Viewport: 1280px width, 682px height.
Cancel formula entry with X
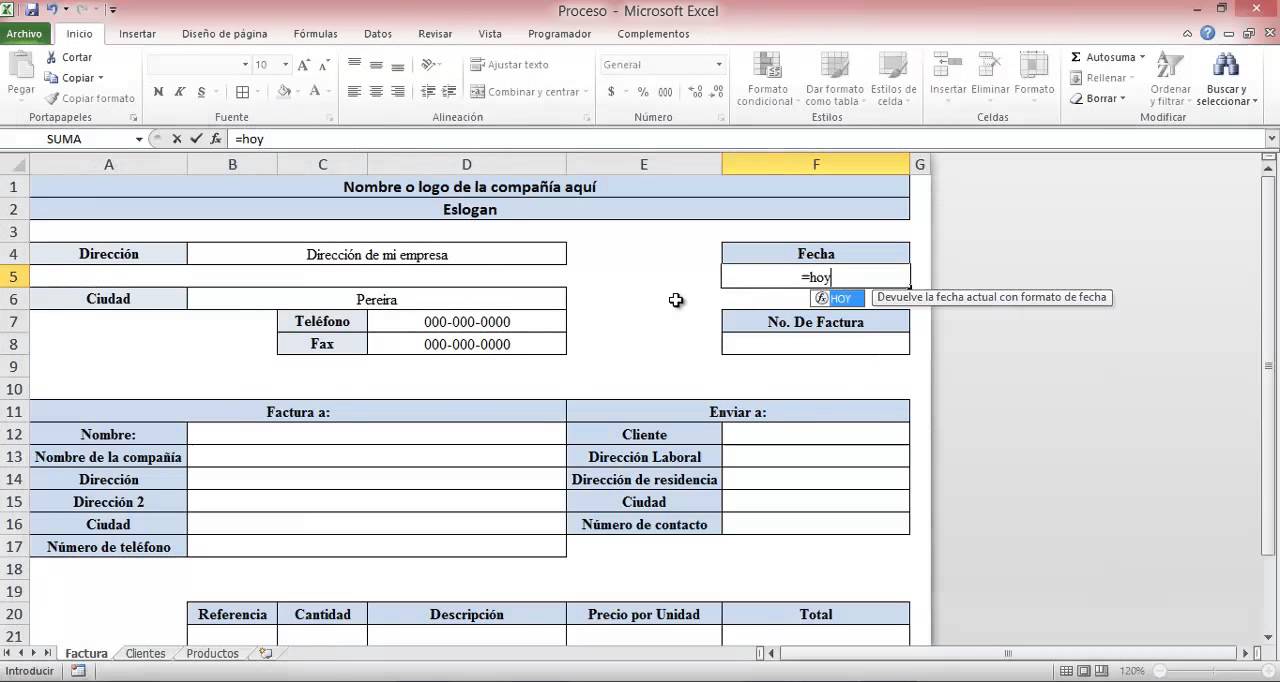[176, 139]
